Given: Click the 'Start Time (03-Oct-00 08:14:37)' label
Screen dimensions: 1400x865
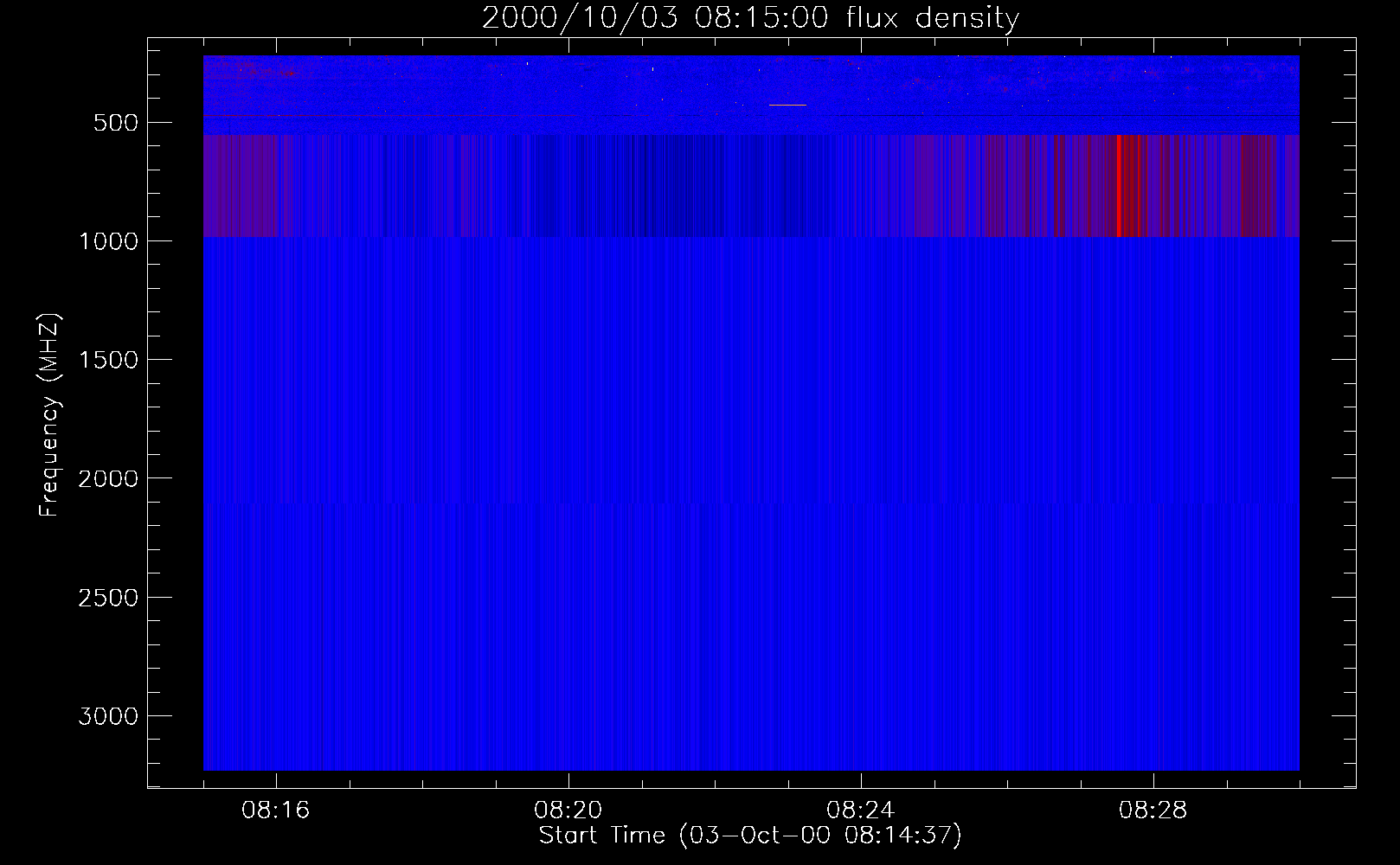Looking at the screenshot, I should click(750, 836).
